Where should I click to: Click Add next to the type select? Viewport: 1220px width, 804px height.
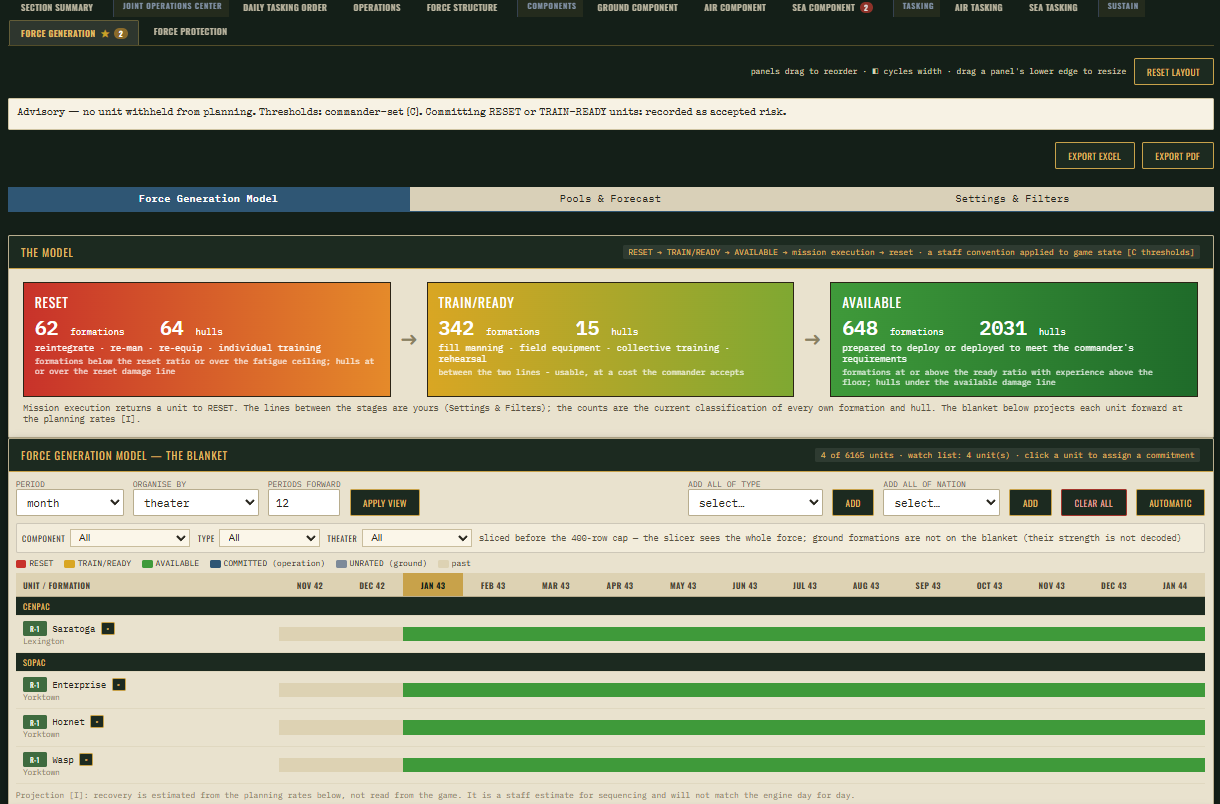click(853, 502)
